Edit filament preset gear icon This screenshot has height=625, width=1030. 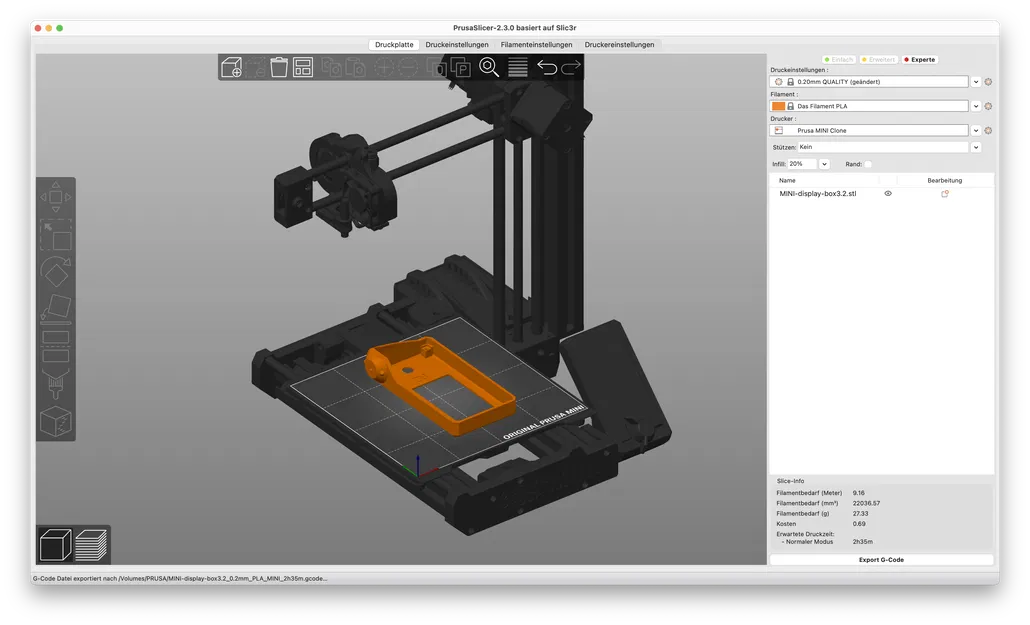pos(988,106)
